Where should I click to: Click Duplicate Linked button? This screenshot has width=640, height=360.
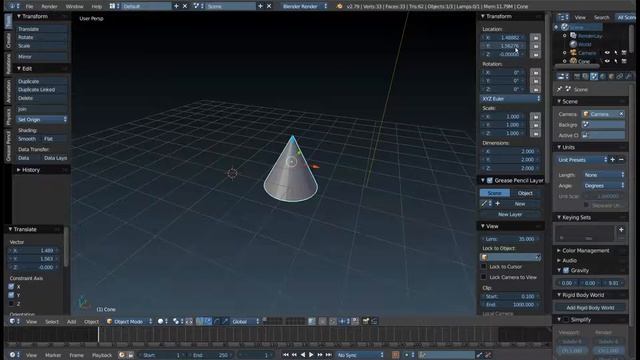[x=41, y=90]
